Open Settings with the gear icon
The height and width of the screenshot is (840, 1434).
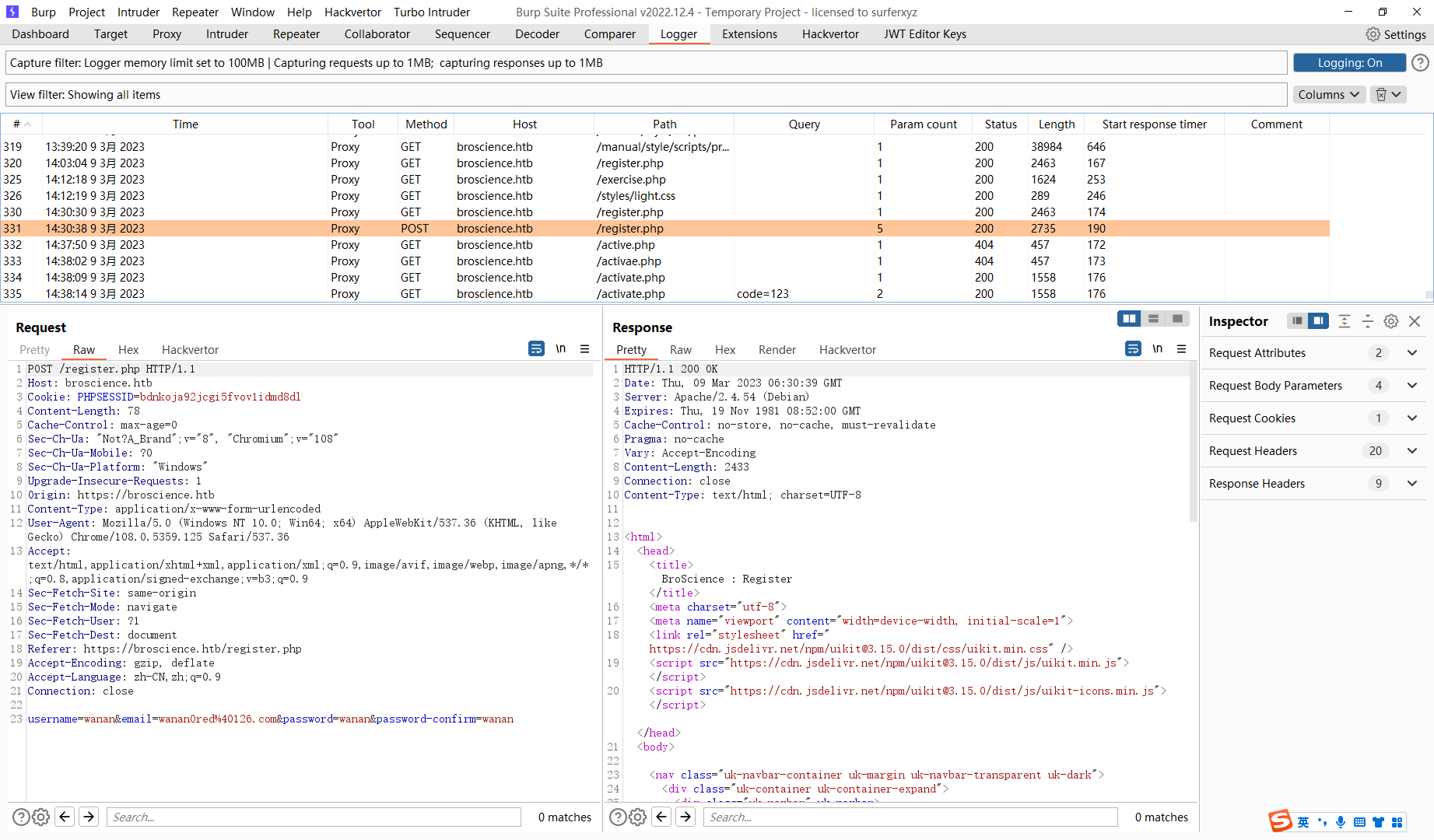click(1373, 34)
